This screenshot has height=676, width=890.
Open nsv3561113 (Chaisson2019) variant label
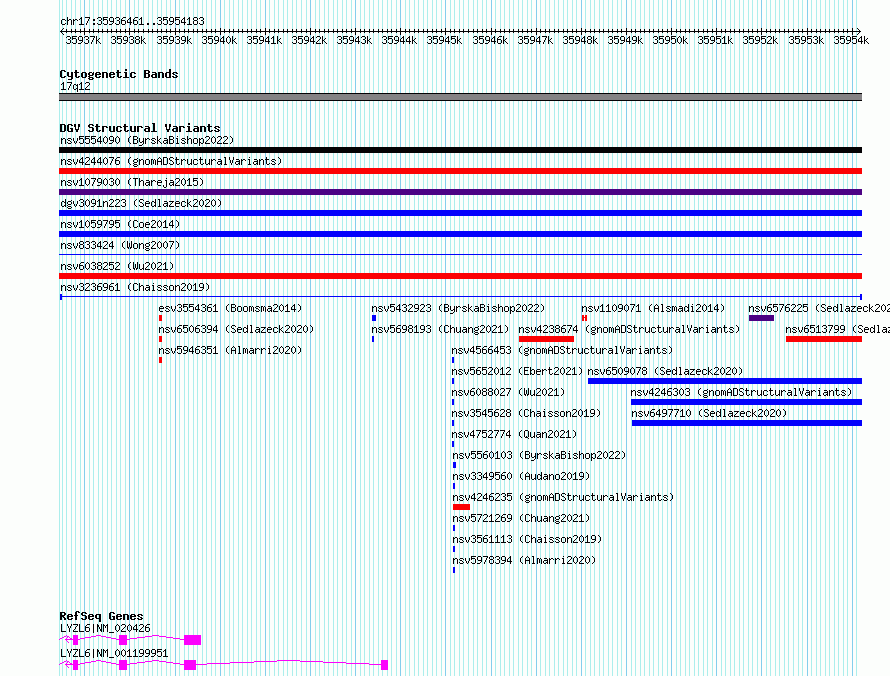[527, 539]
